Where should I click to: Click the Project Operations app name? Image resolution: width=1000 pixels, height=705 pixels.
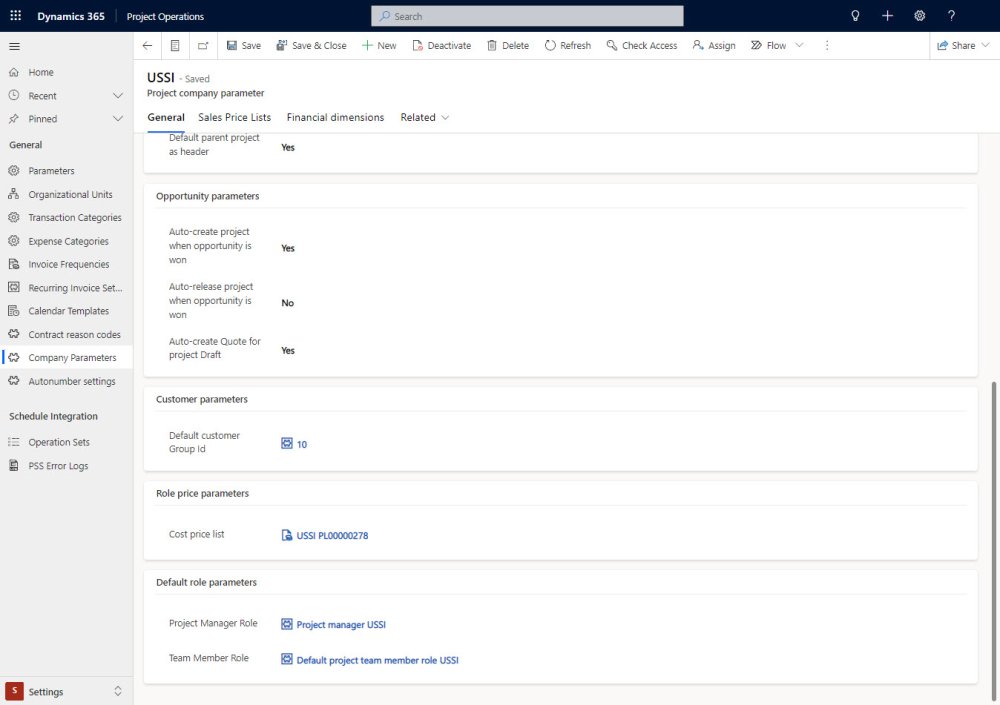pyautogui.click(x=165, y=17)
